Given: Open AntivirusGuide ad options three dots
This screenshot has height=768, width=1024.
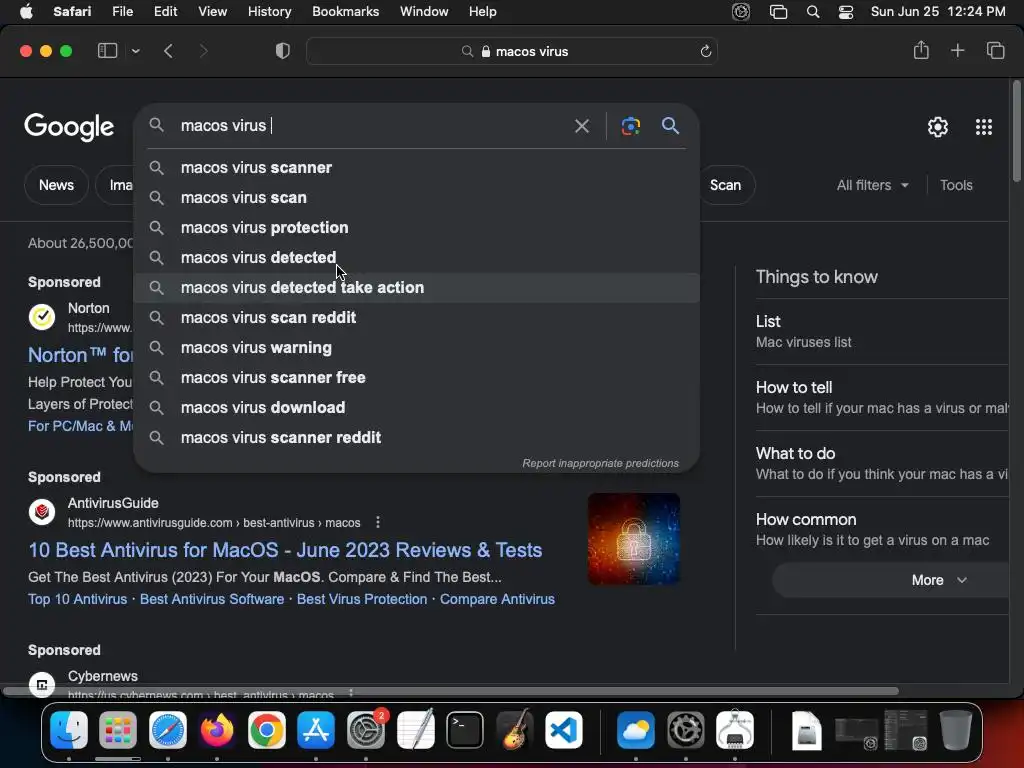Looking at the screenshot, I should 377,522.
